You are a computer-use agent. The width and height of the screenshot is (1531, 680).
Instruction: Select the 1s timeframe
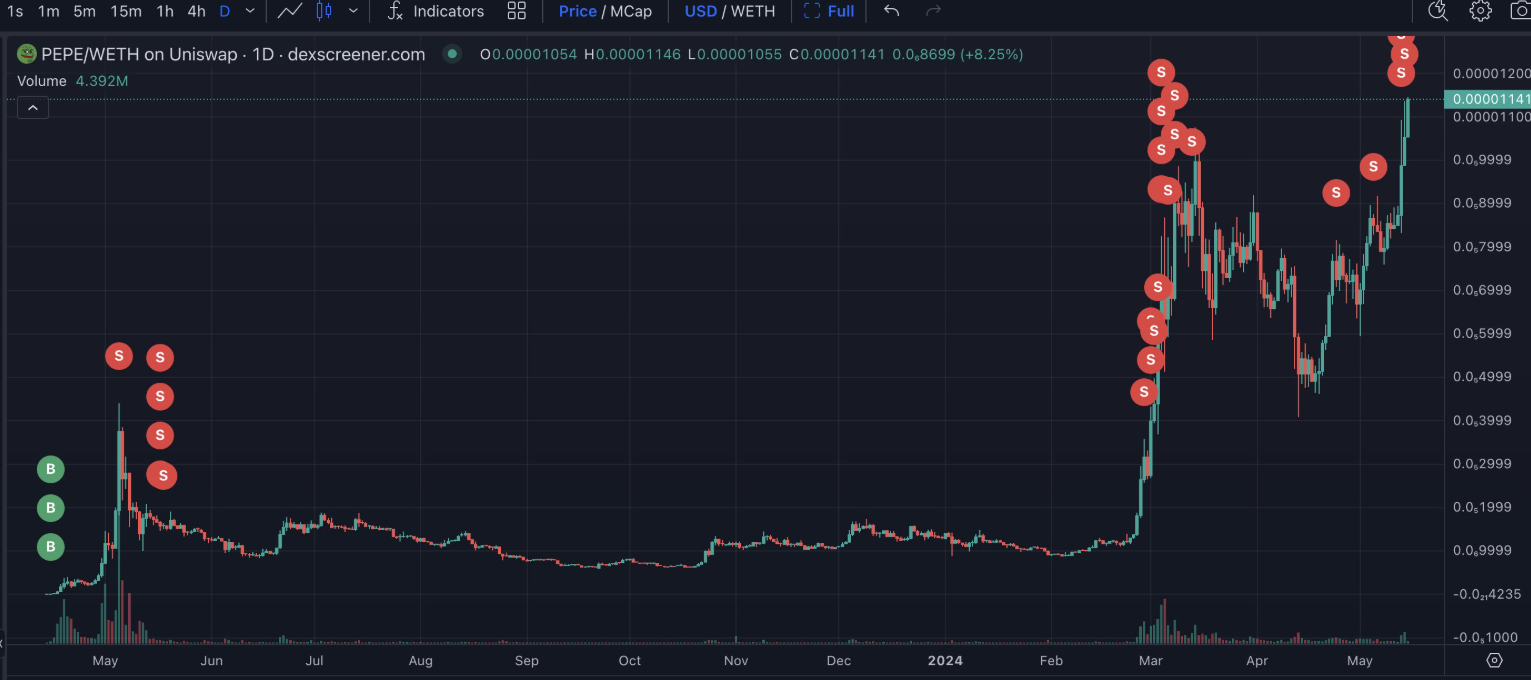[15, 11]
